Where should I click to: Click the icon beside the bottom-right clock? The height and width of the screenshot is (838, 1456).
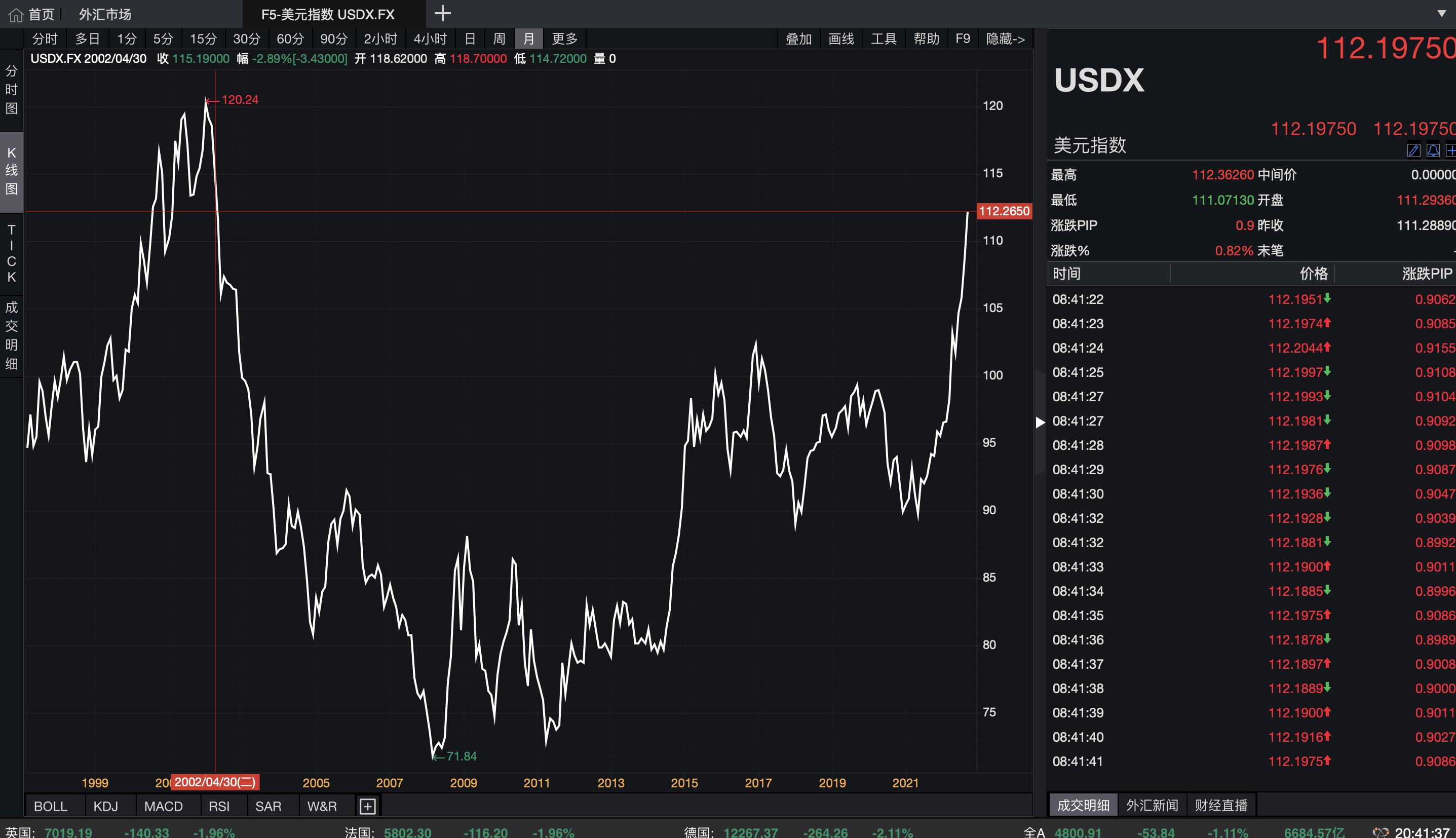point(1381,832)
